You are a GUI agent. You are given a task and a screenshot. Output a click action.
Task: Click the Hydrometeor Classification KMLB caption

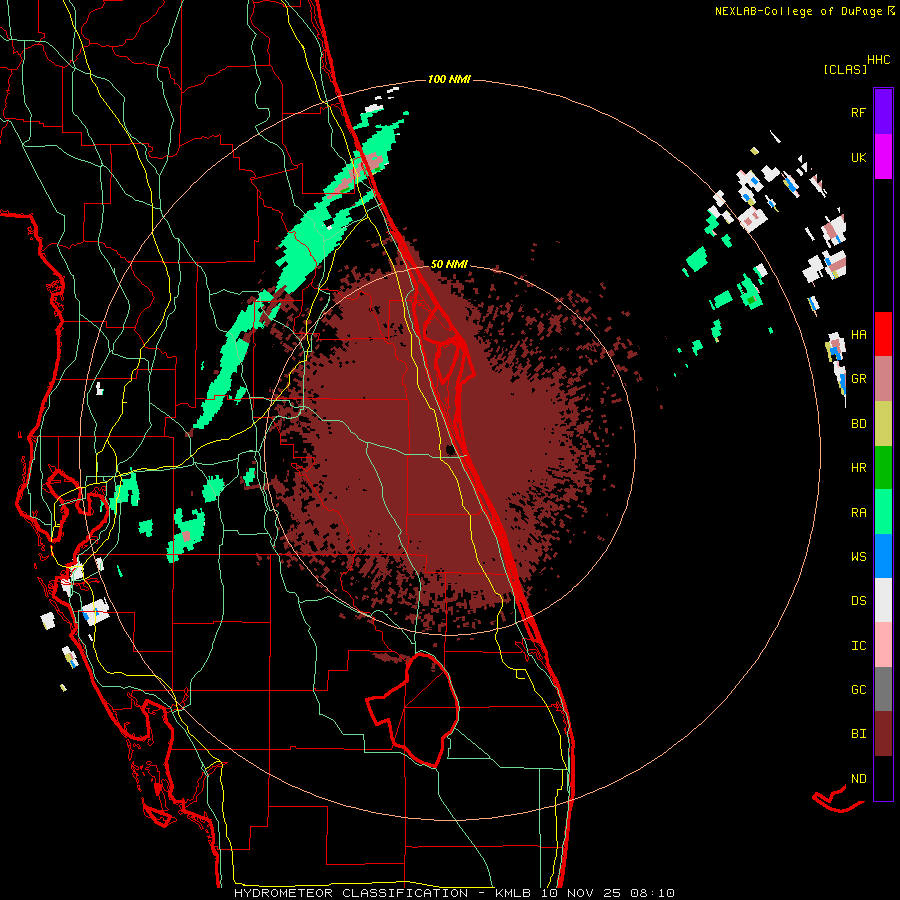click(454, 893)
